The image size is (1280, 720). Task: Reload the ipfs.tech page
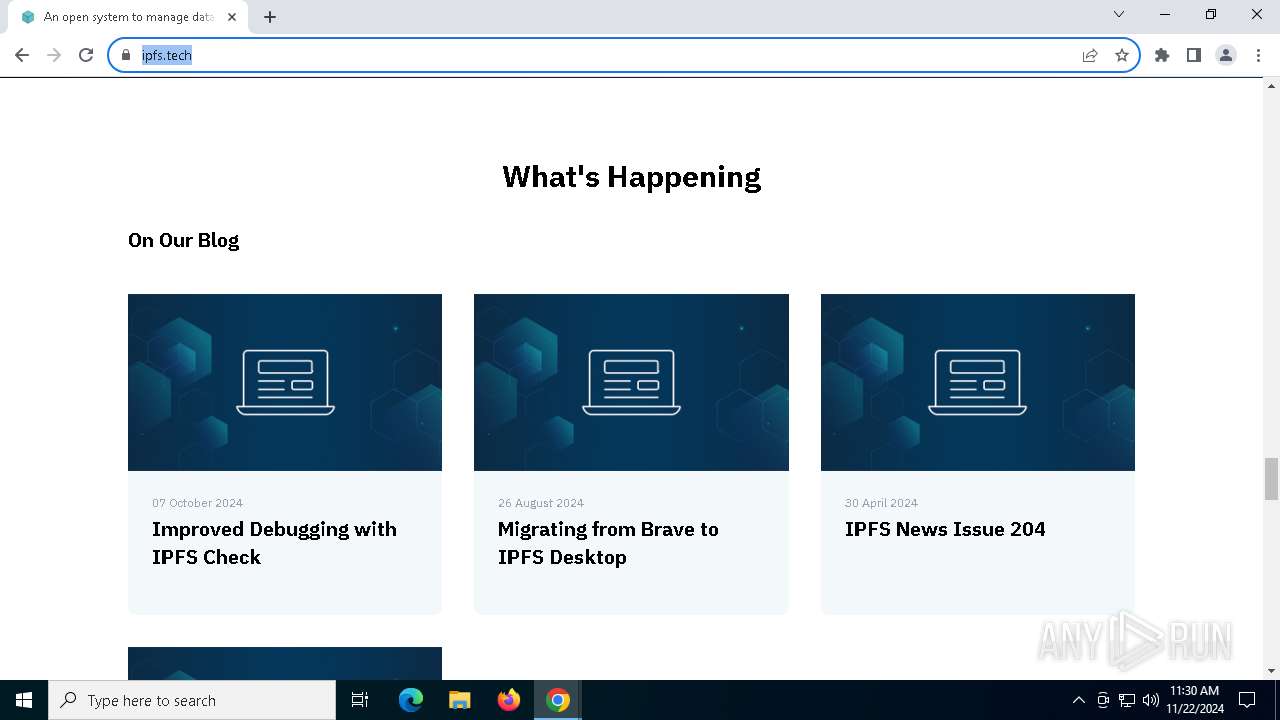tap(86, 55)
